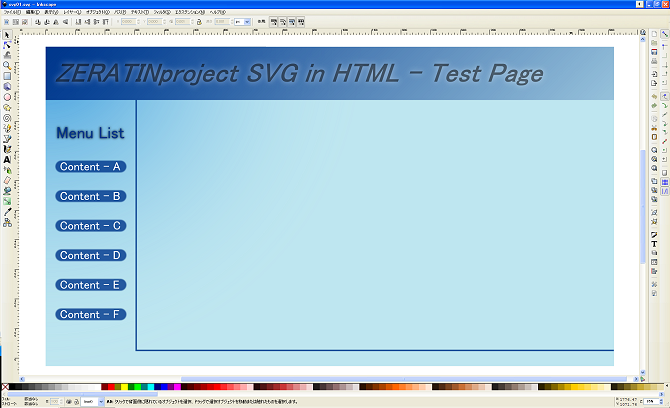670x408 pixels.
Task: Click the Content - A pill on canvas
Action: pyautogui.click(x=91, y=167)
